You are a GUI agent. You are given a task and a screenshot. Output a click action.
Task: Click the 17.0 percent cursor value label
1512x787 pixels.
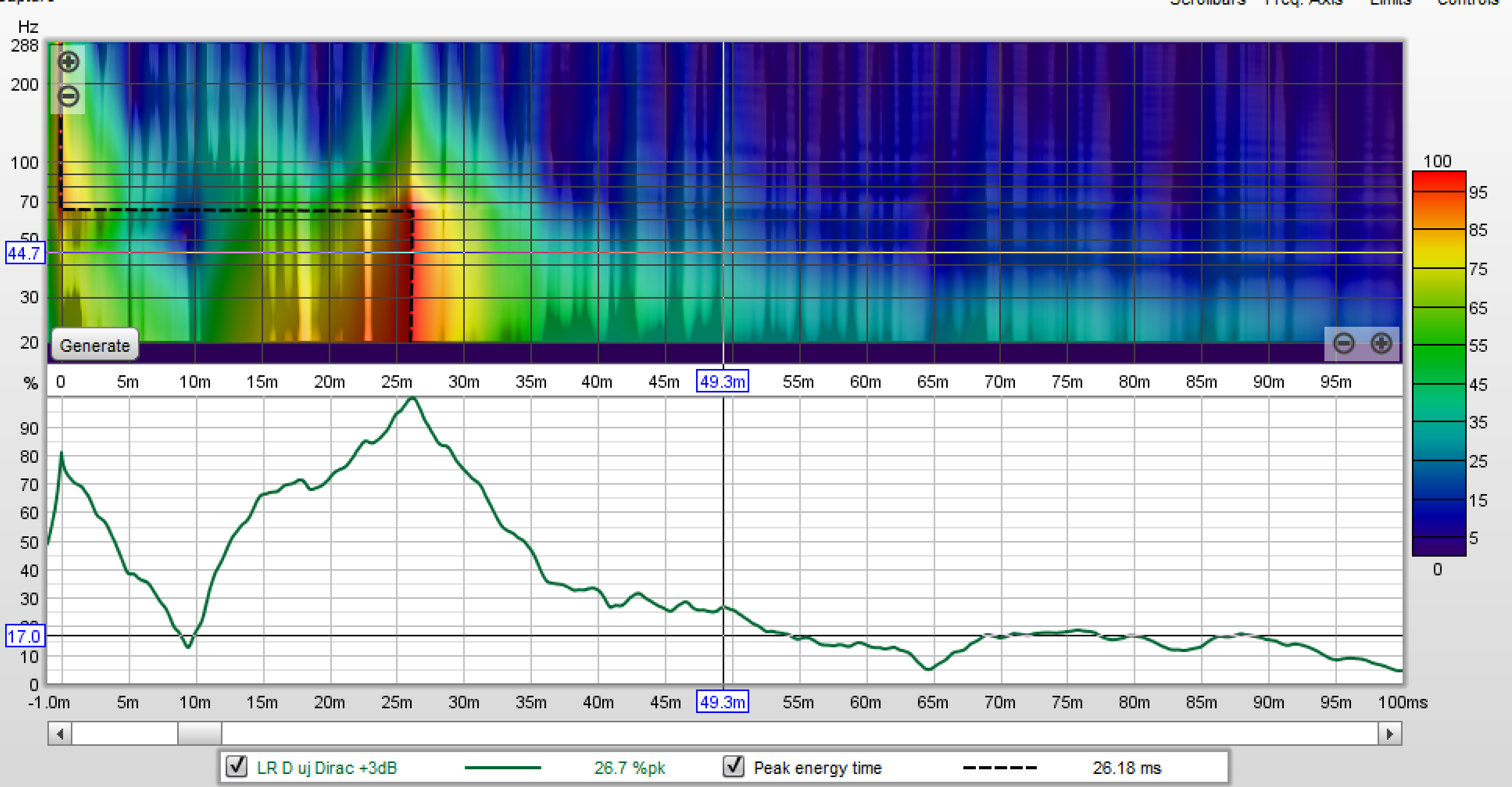pos(24,636)
